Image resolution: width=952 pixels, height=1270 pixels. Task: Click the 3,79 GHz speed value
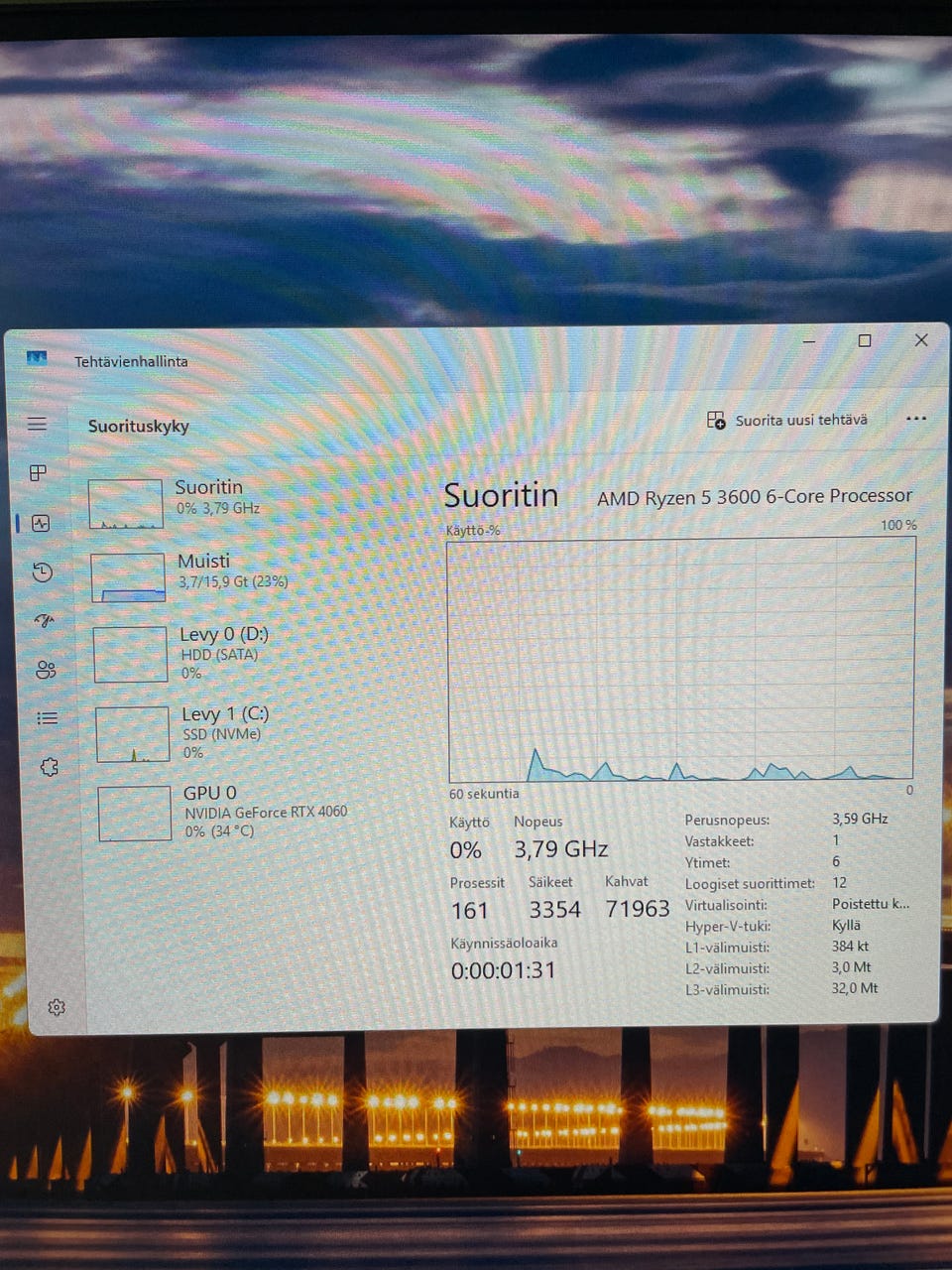561,849
